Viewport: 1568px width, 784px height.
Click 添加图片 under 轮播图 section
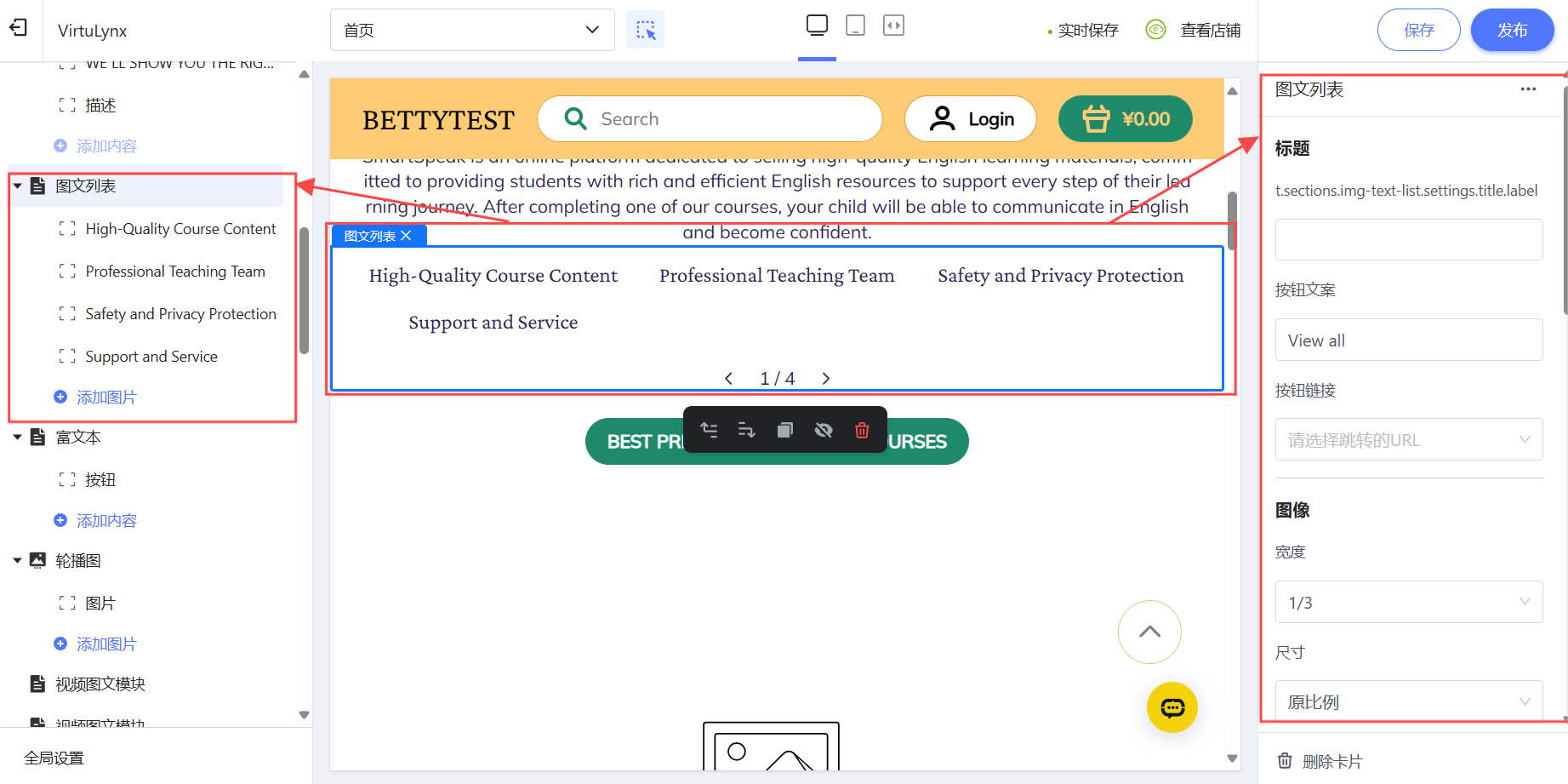coord(106,644)
